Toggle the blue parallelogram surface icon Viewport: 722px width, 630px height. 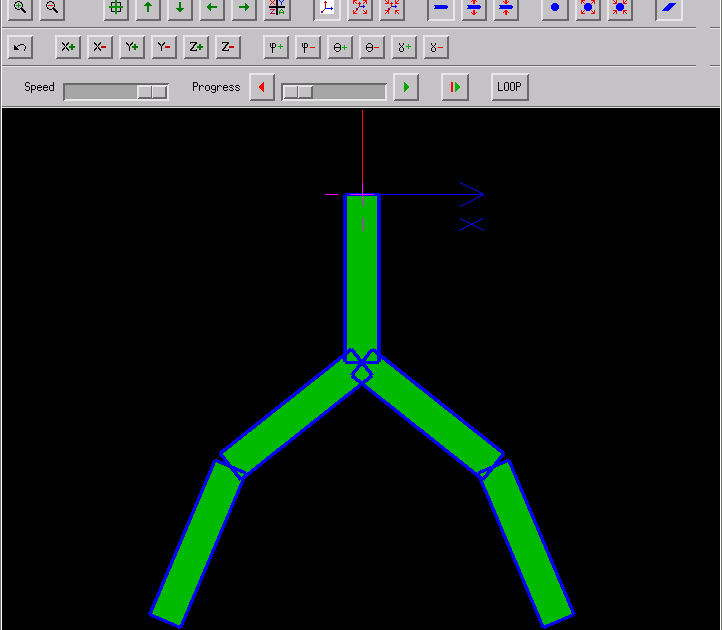tap(669, 8)
